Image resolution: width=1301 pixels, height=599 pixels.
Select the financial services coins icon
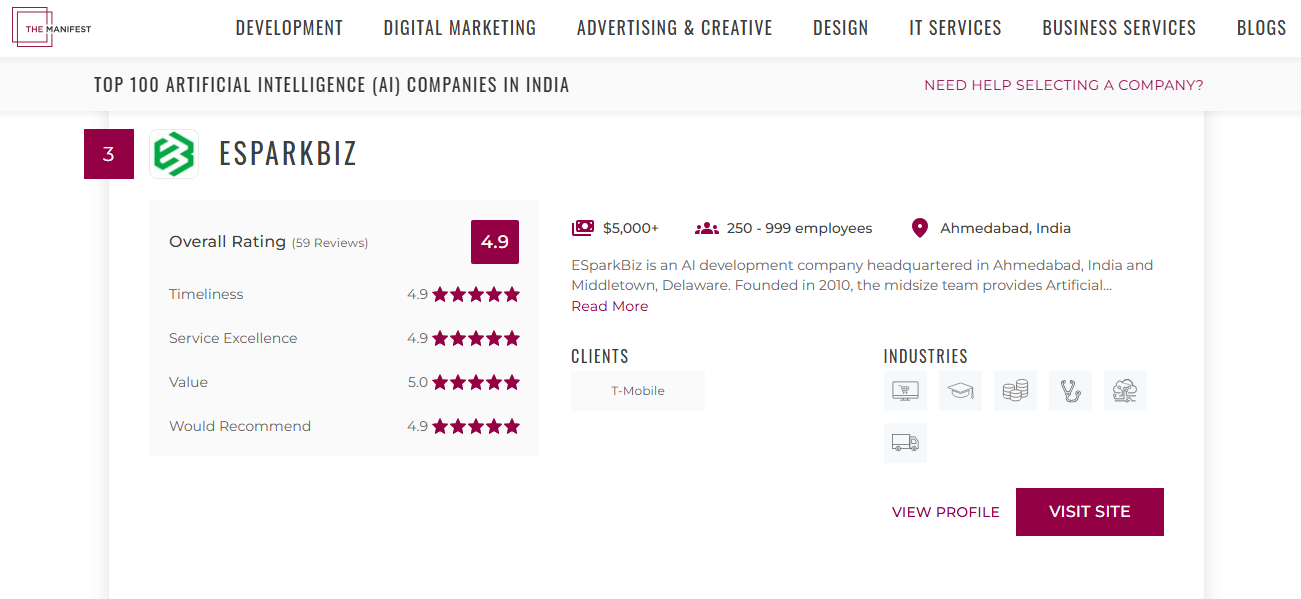point(1015,391)
